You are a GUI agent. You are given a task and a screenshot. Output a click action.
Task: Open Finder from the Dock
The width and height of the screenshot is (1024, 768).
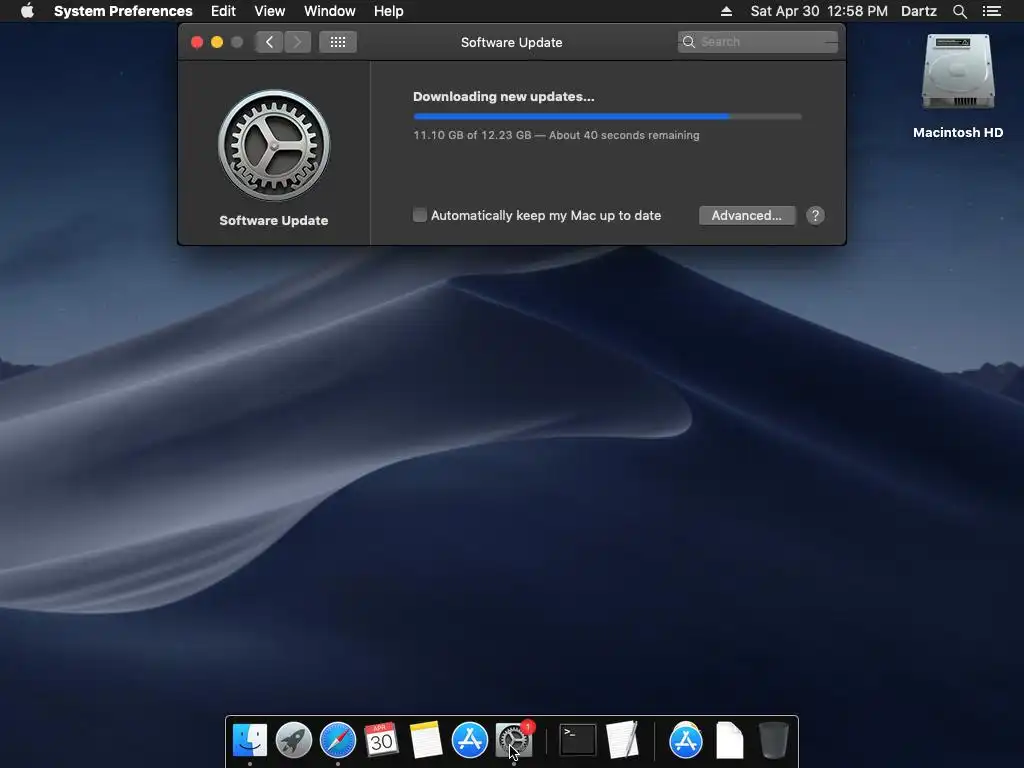249,740
